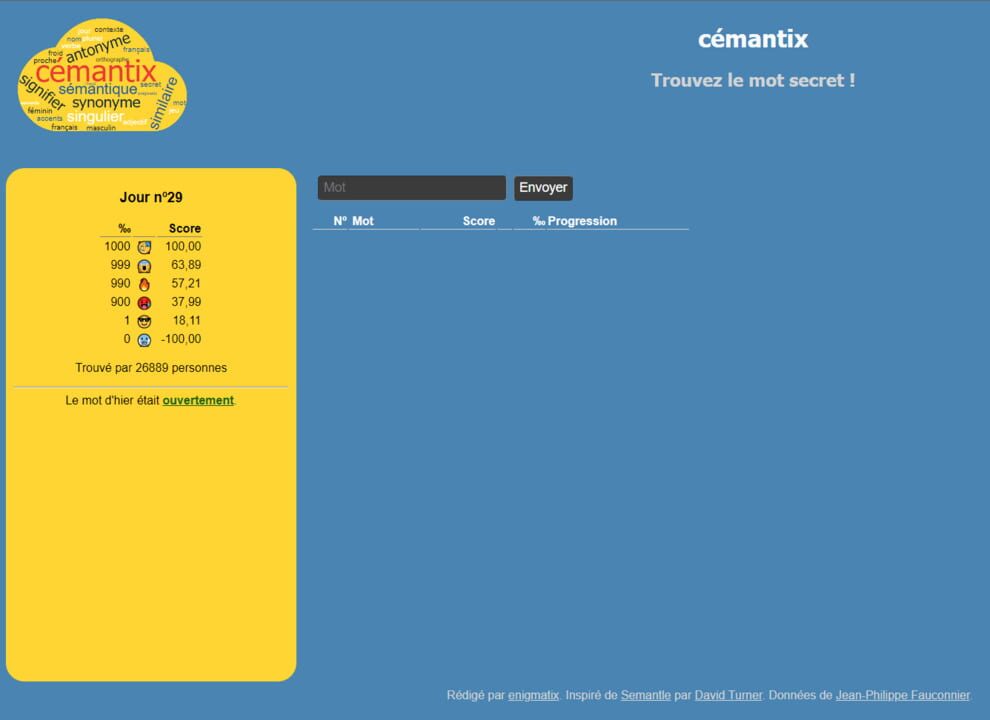Click the screaming face emoji beside 999

coord(144,266)
